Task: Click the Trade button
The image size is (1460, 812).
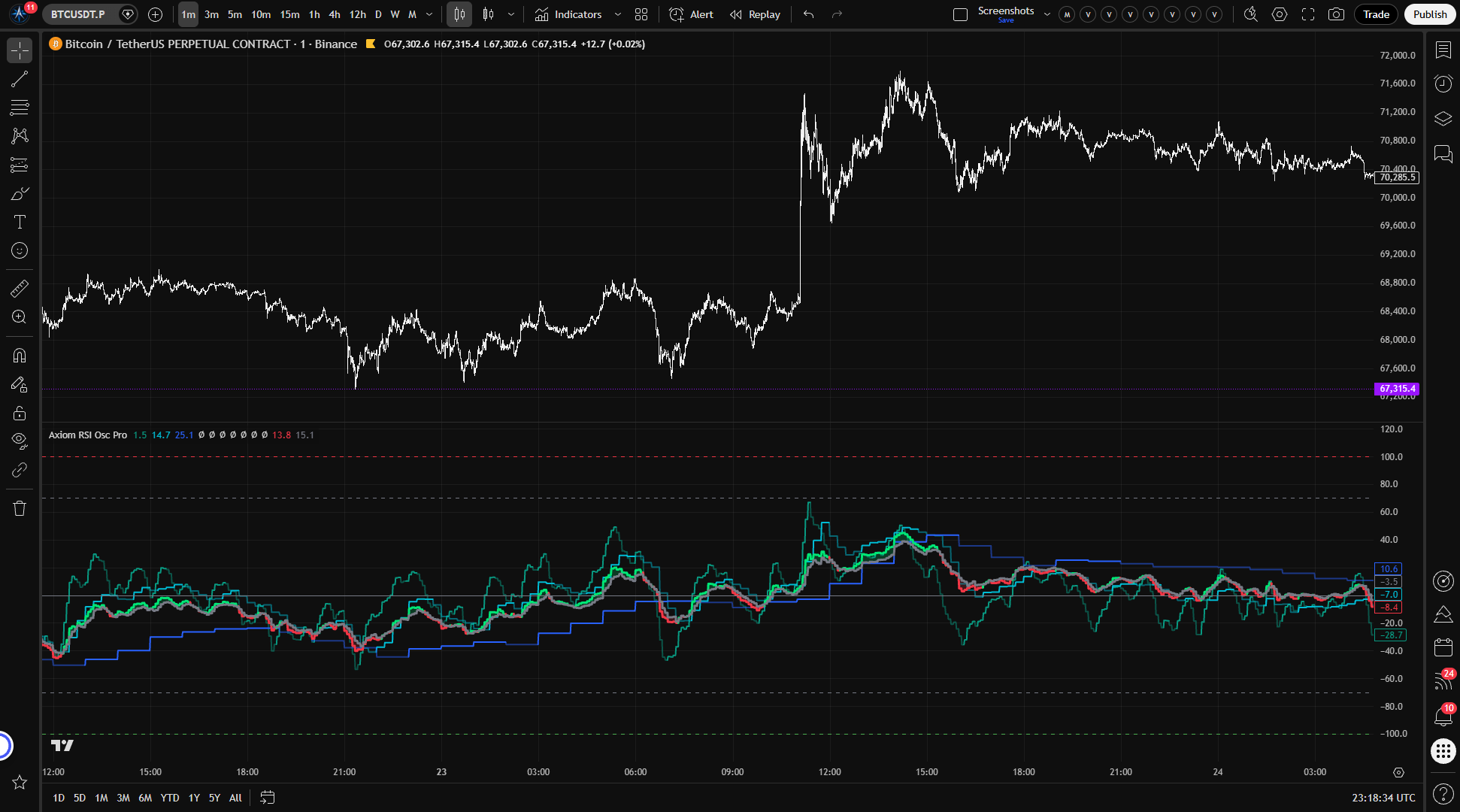Action: (1376, 14)
